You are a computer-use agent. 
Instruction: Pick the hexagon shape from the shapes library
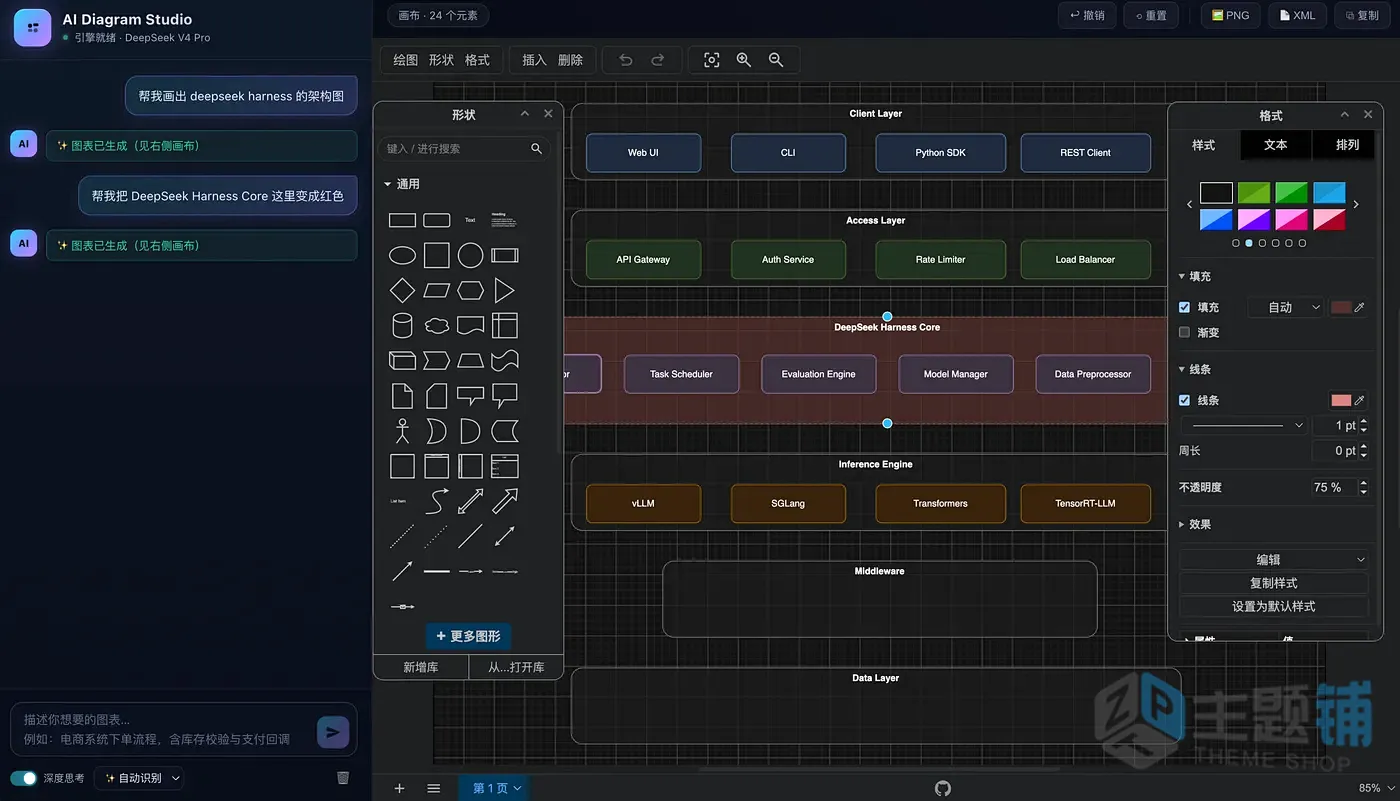[470, 291]
